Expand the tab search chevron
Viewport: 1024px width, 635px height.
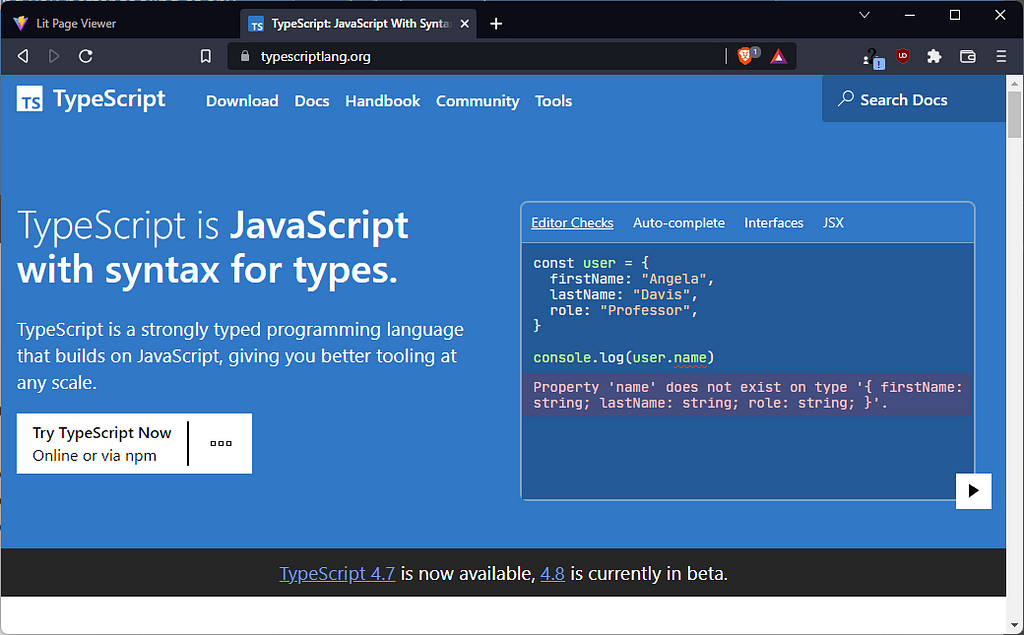(864, 15)
